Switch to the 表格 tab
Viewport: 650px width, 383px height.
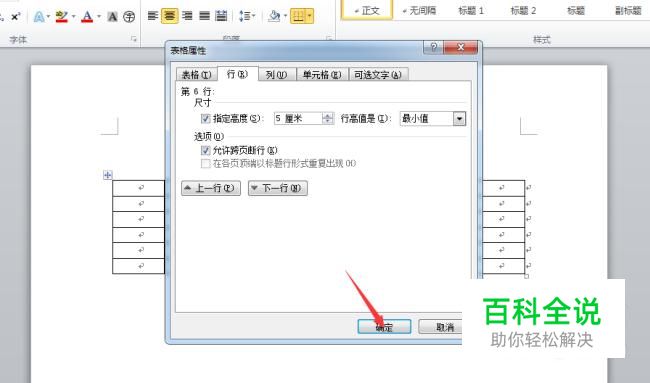(x=196, y=75)
